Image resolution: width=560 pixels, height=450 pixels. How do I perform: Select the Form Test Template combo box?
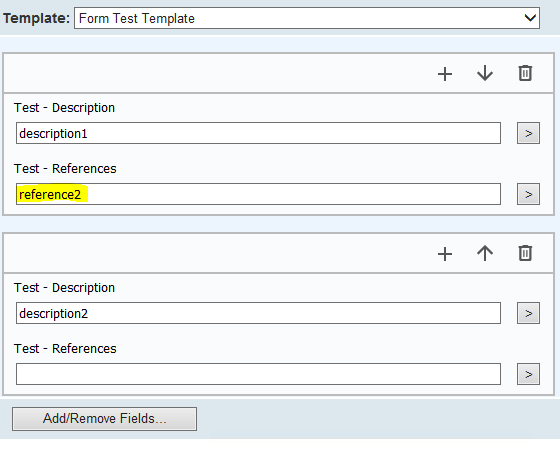tap(307, 18)
